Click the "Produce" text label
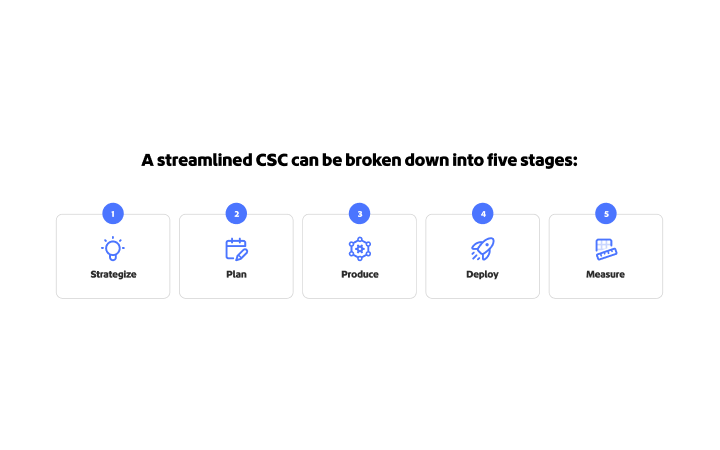 pos(360,274)
